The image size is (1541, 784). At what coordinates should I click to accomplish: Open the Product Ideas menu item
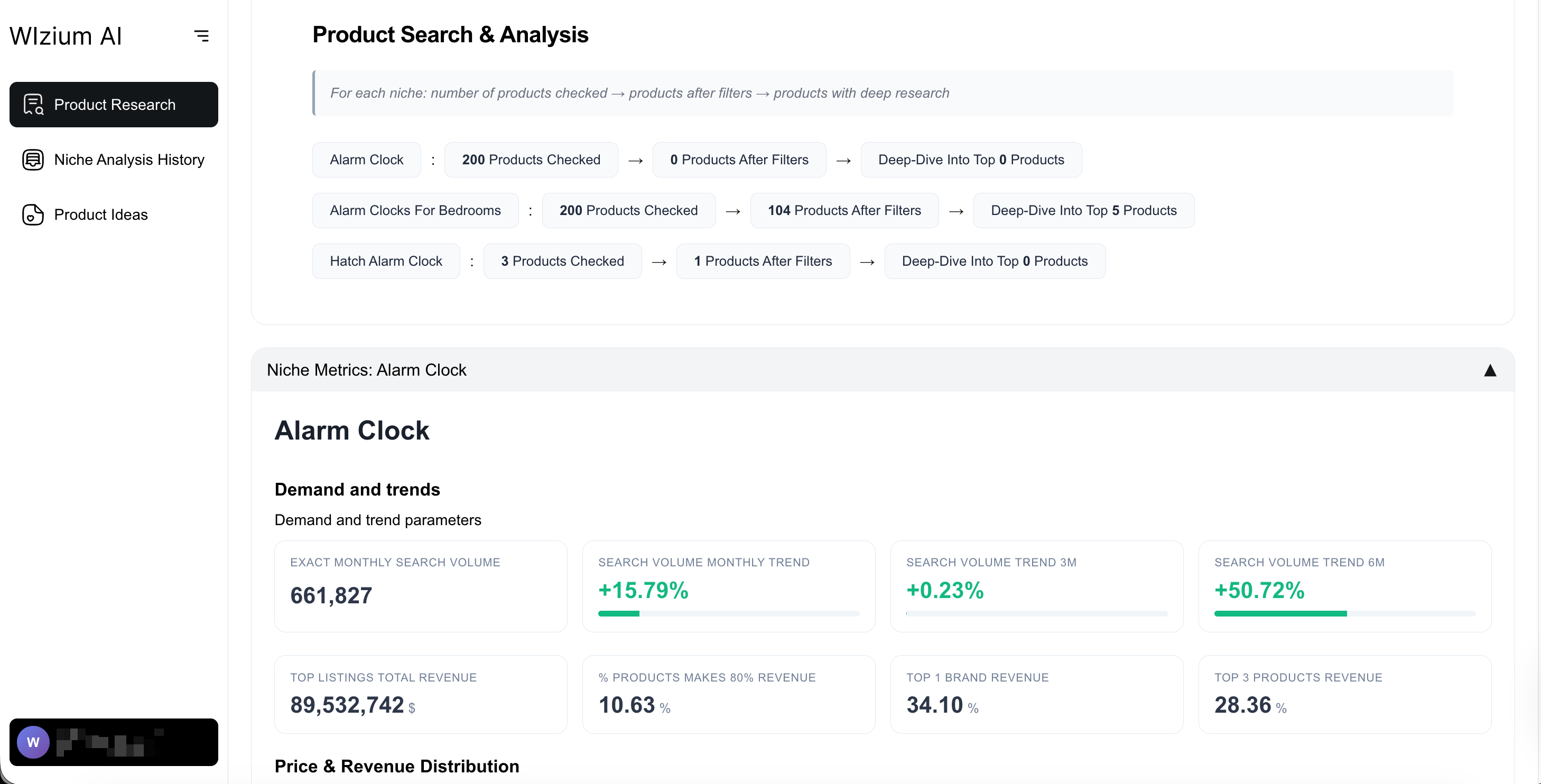(x=100, y=214)
